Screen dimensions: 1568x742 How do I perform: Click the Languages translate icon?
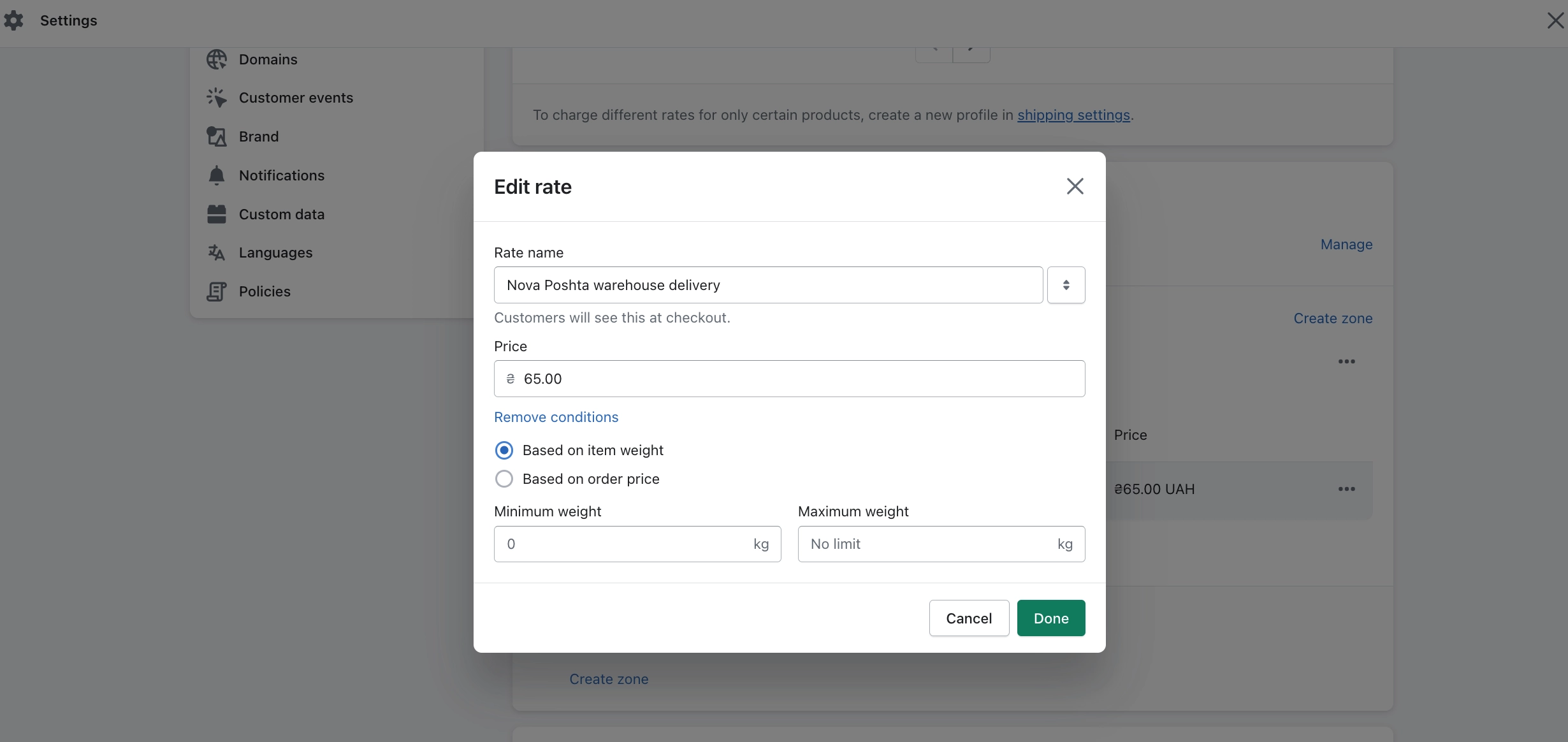217,252
